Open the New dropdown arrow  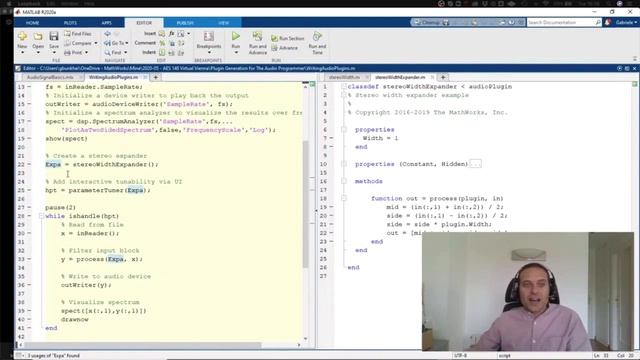click(x=22, y=53)
